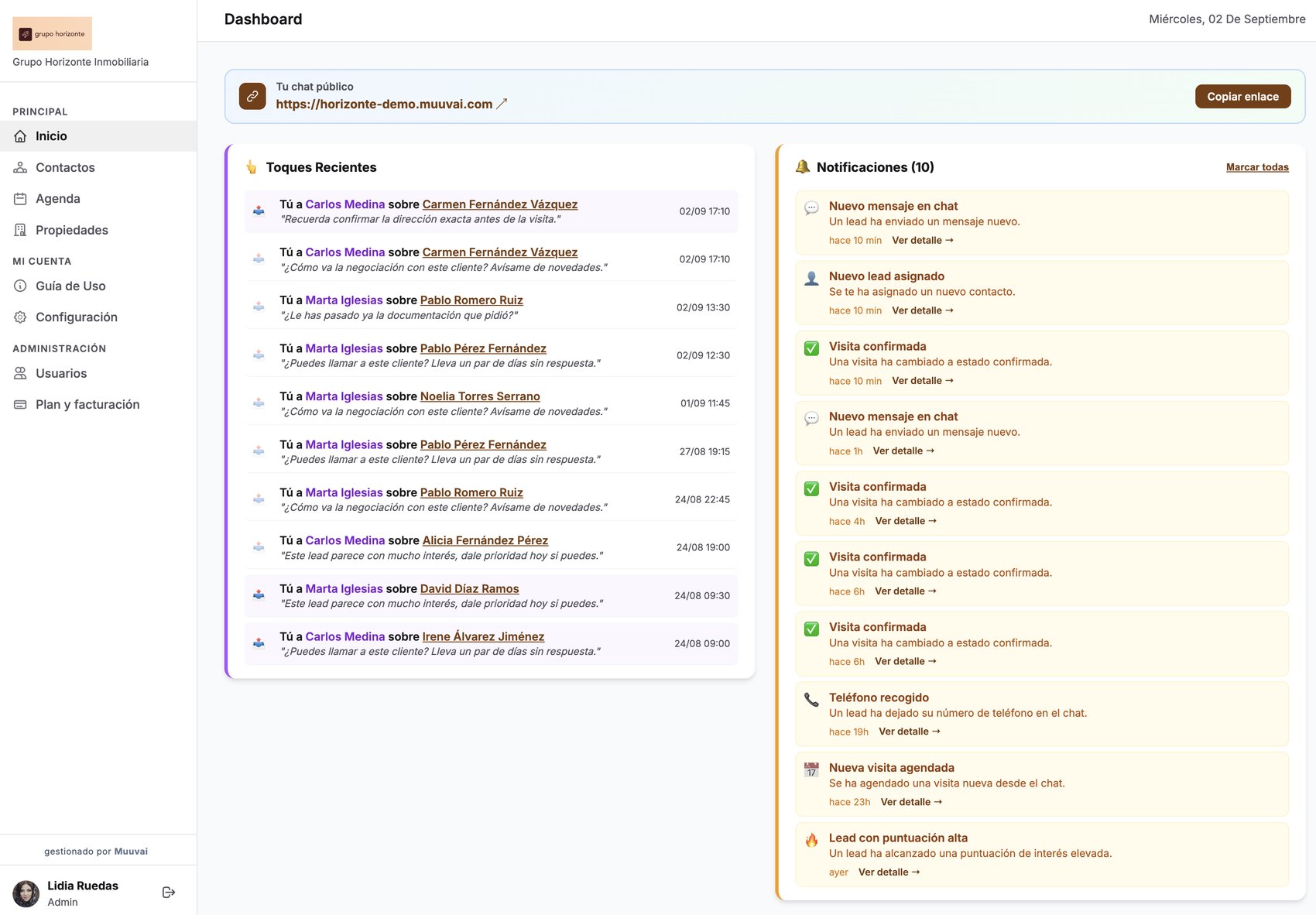This screenshot has width=1316, height=915.
Task: Click the Miércoles, 02 De Septiembre date
Action: click(1227, 19)
